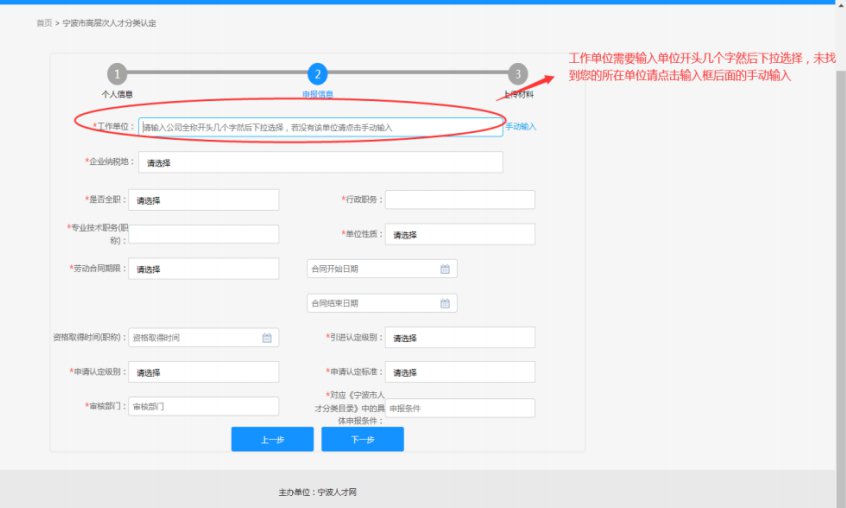This screenshot has height=508, width=846.
Task: Click the 行政职务 text field
Action: pyautogui.click(x=459, y=200)
